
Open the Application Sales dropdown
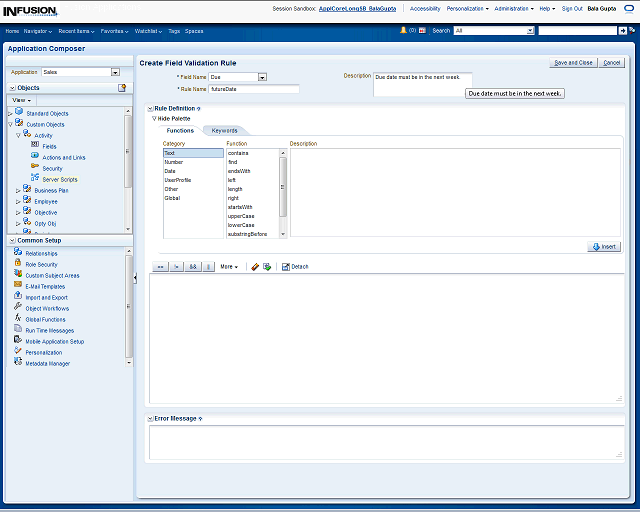(x=115, y=72)
